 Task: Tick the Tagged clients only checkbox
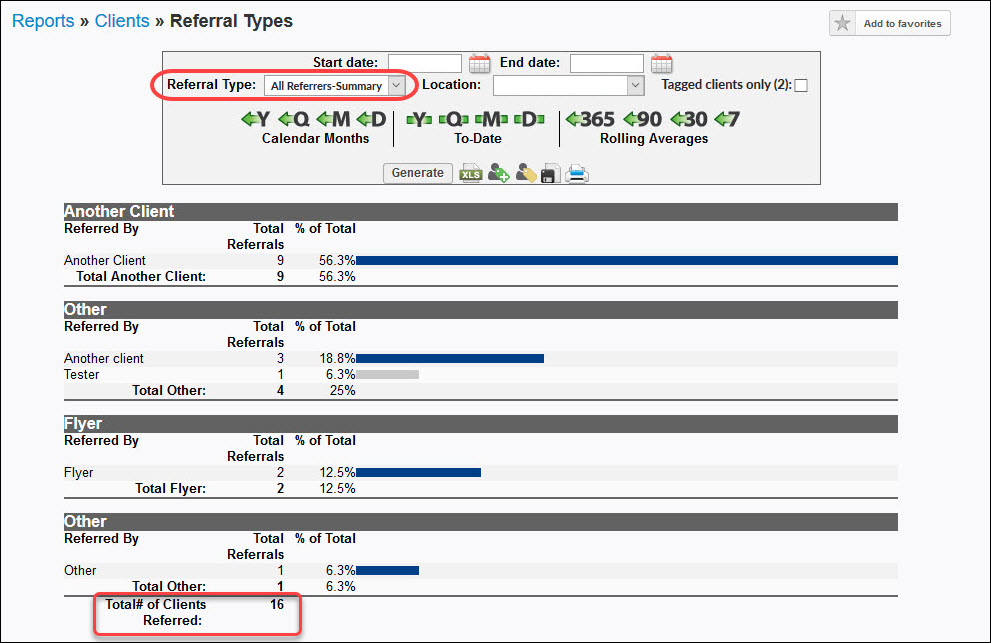tap(801, 85)
